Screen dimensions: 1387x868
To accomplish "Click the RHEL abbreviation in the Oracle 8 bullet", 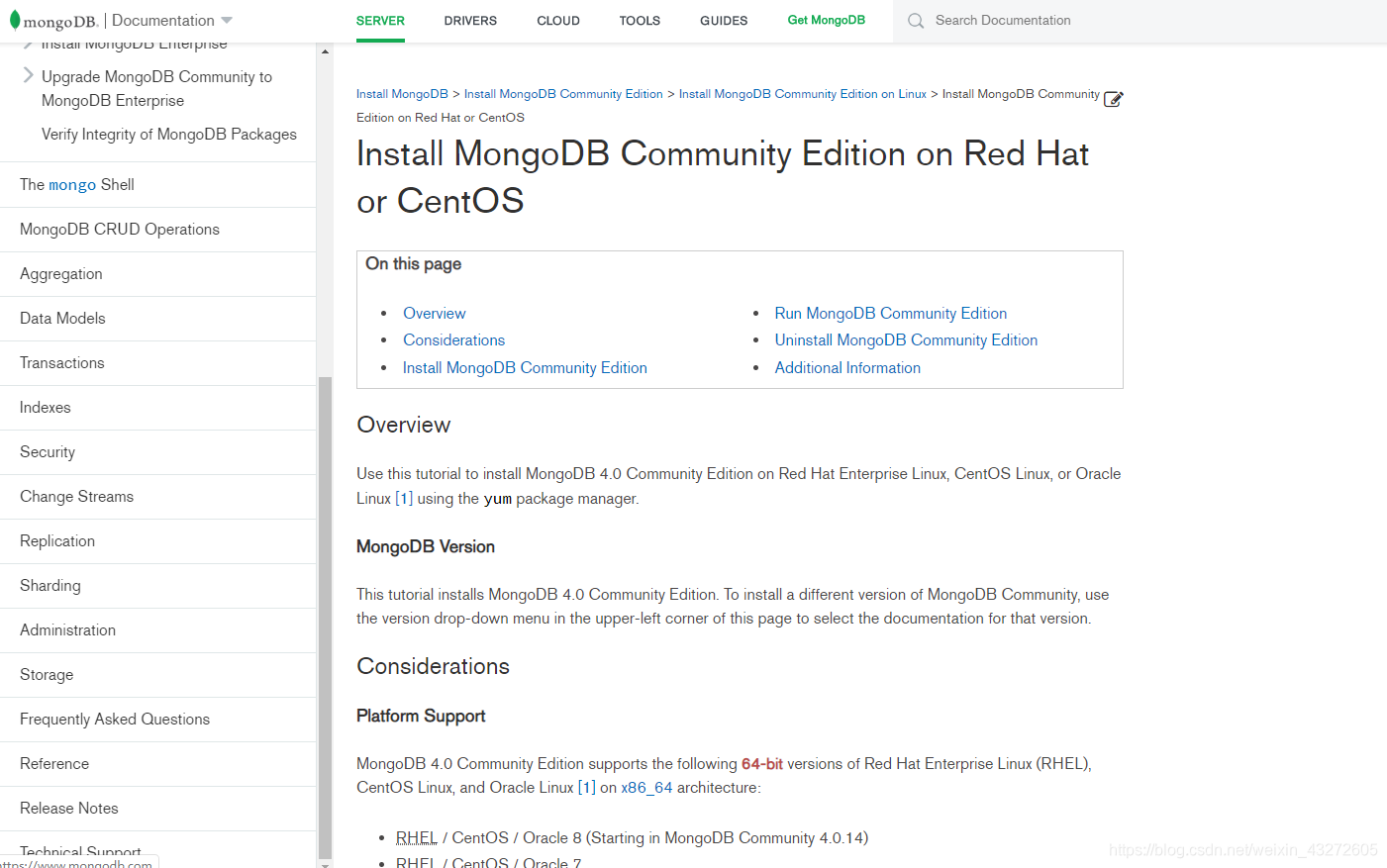I will click(416, 838).
